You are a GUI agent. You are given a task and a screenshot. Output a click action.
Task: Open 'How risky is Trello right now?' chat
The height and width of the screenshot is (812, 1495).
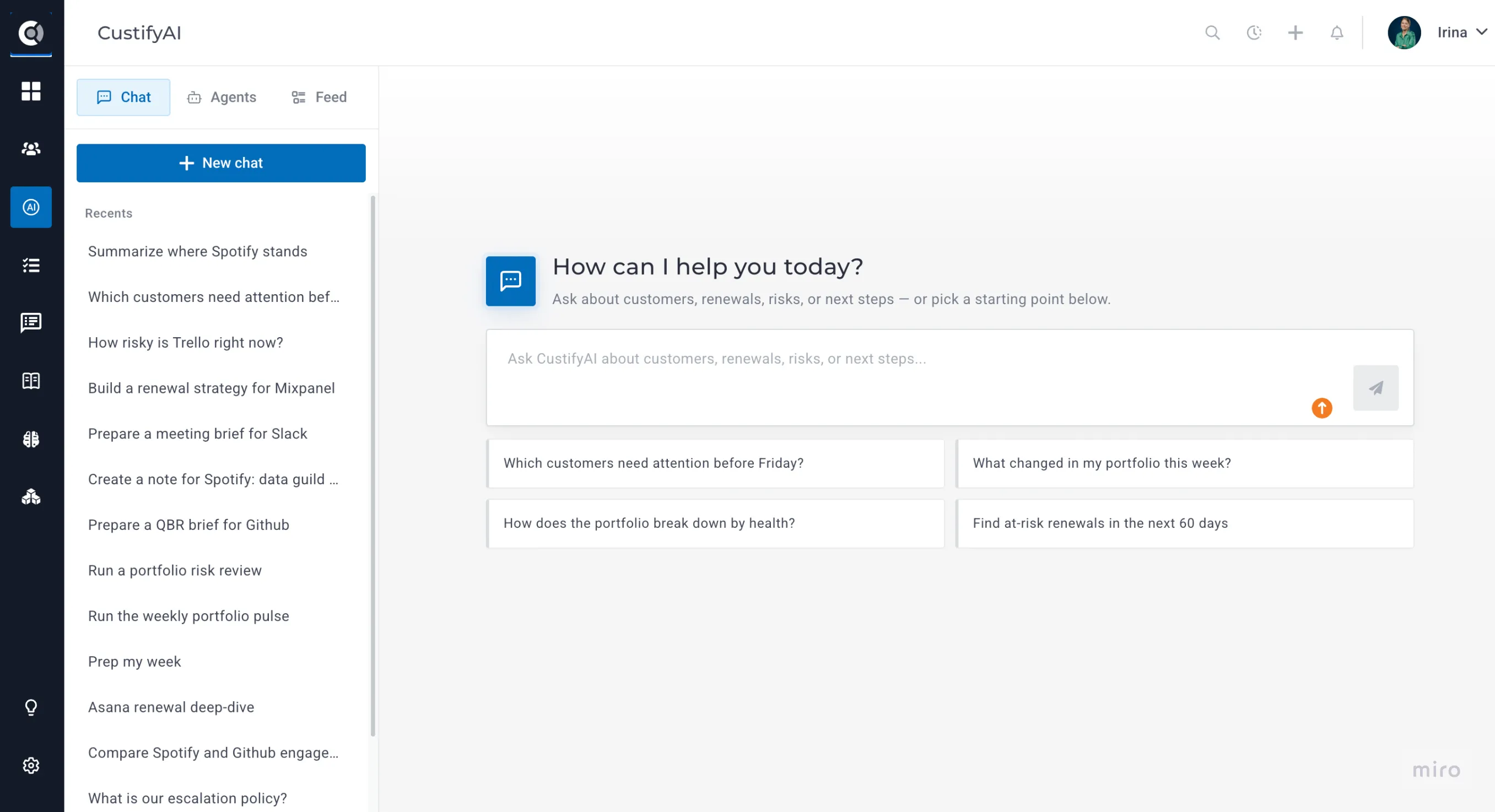(186, 342)
